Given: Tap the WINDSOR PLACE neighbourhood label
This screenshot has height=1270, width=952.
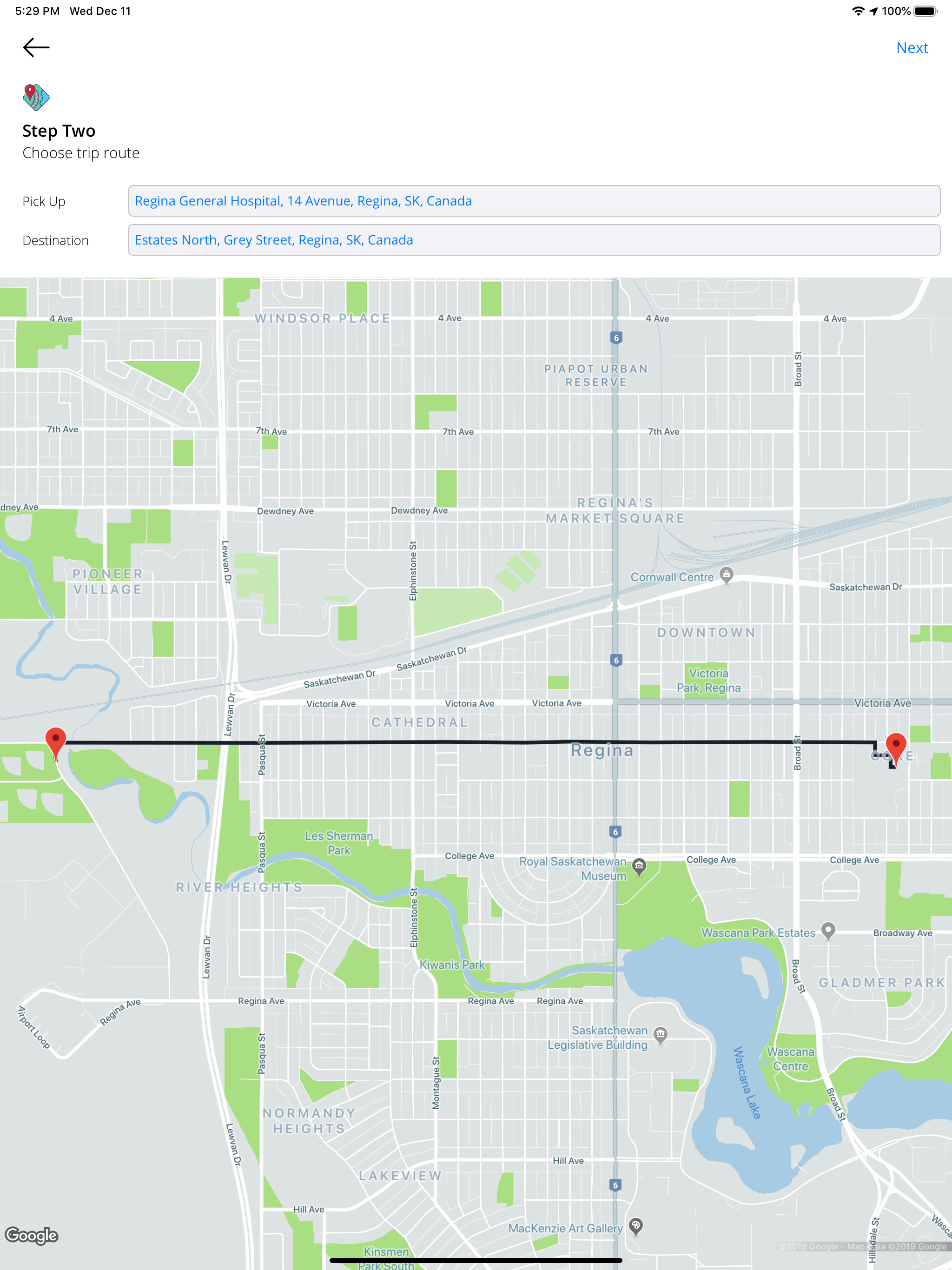Looking at the screenshot, I should (x=323, y=318).
